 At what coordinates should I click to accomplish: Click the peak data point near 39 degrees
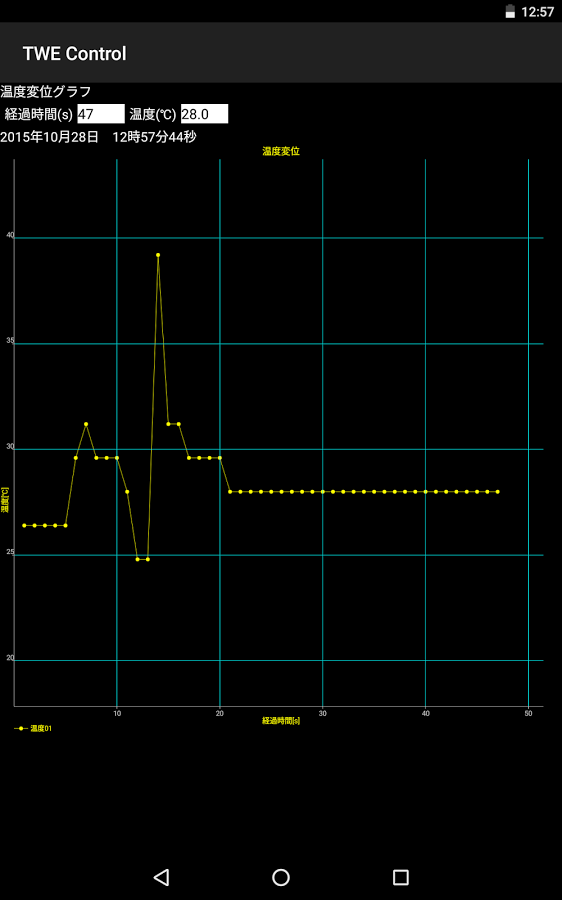pyautogui.click(x=158, y=254)
